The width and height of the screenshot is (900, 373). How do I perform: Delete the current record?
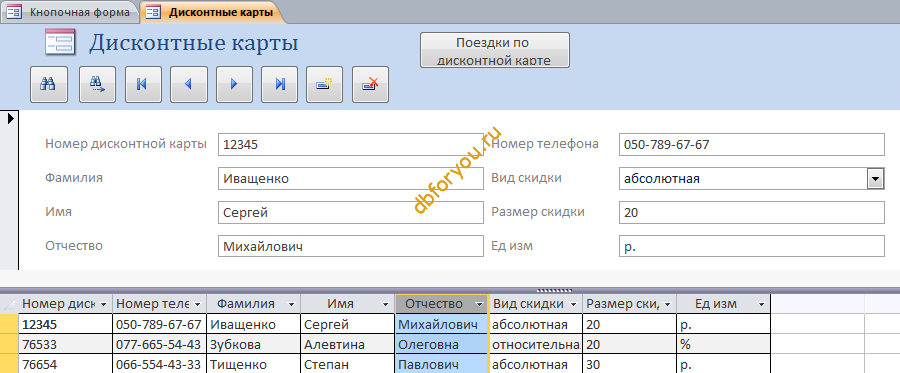[370, 84]
